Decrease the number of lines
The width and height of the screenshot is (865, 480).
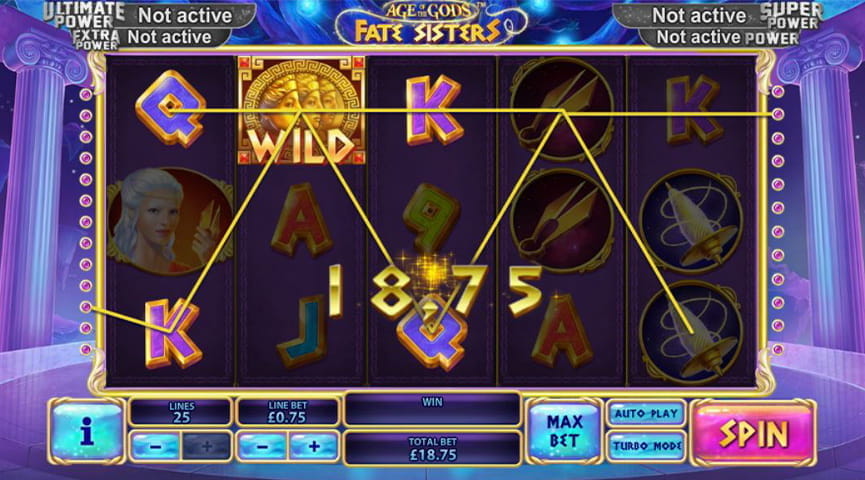click(x=156, y=446)
